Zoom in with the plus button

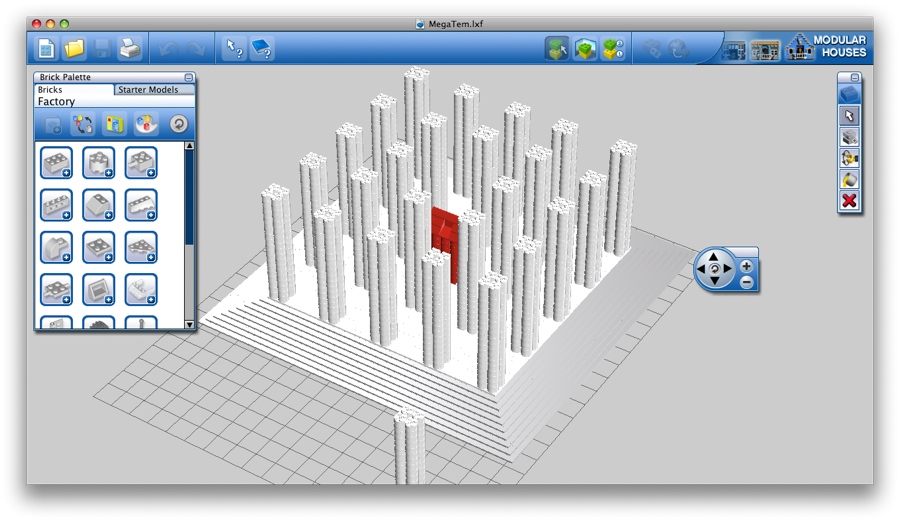coord(746,266)
